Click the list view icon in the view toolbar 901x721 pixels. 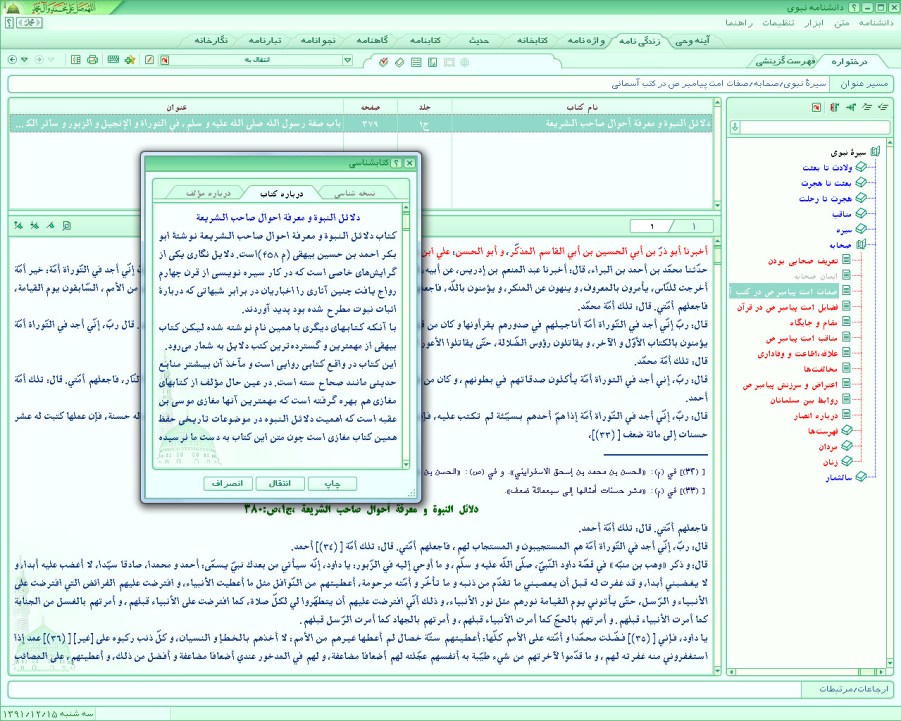[x=417, y=62]
